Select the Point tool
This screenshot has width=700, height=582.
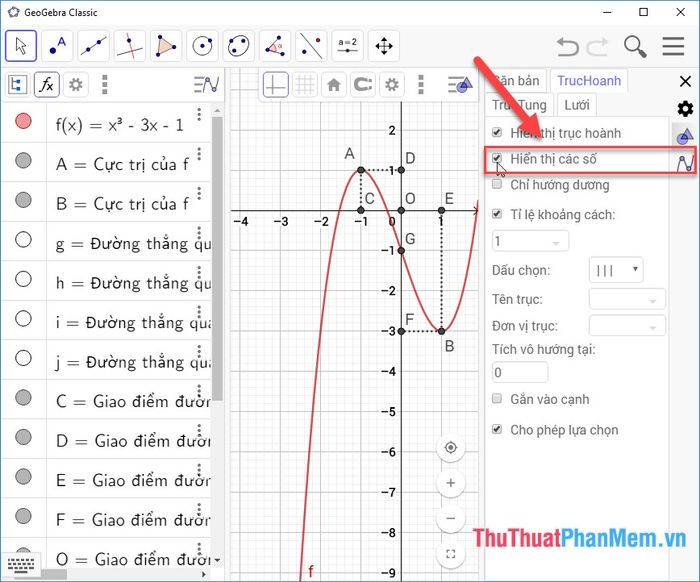click(57, 46)
